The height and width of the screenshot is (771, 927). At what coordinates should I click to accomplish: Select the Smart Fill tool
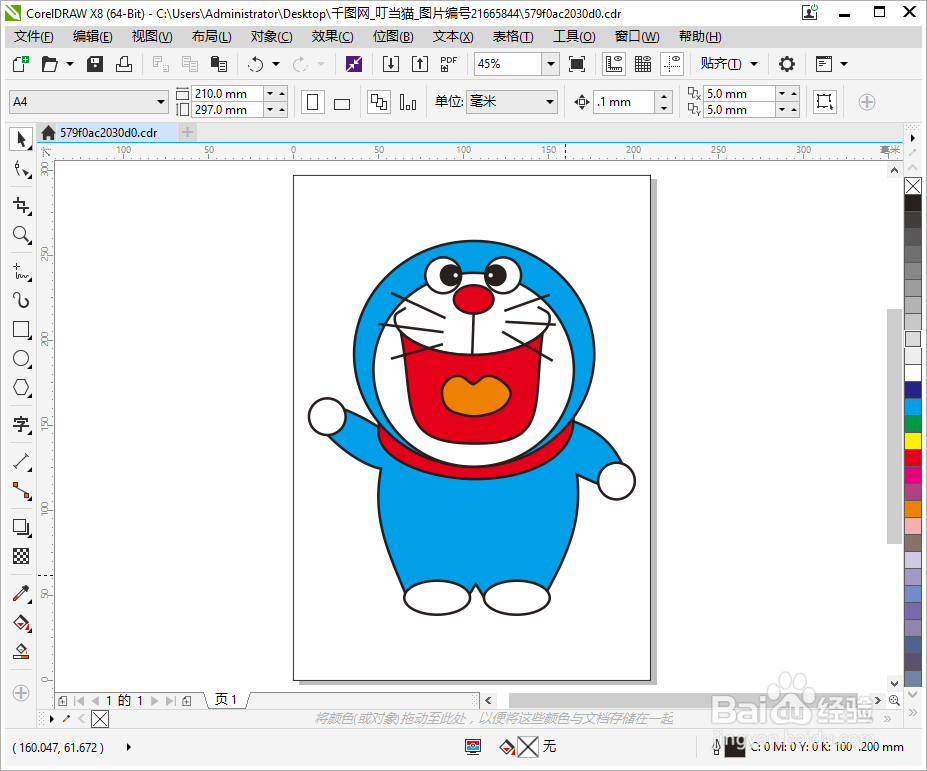point(21,651)
